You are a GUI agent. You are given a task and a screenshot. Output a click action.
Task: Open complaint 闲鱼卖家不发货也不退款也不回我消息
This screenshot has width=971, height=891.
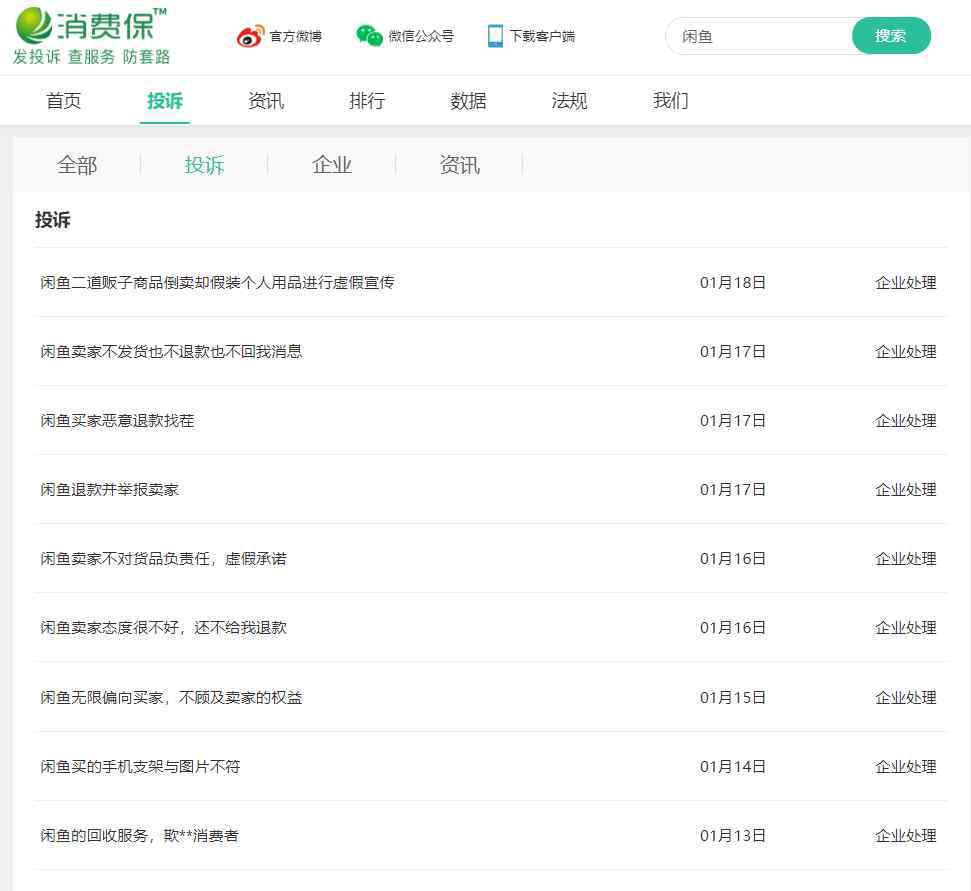(171, 352)
